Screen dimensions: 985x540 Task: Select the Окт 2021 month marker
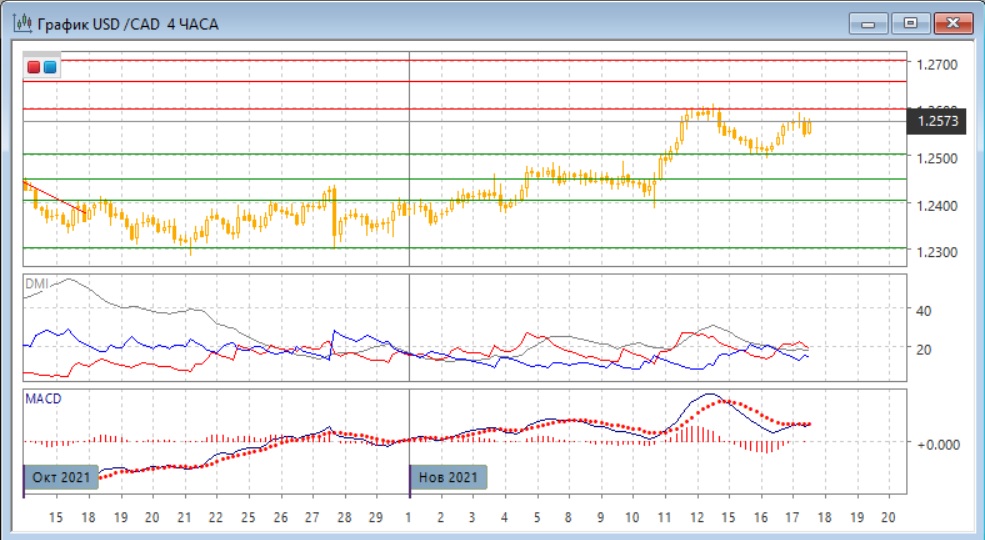click(61, 476)
